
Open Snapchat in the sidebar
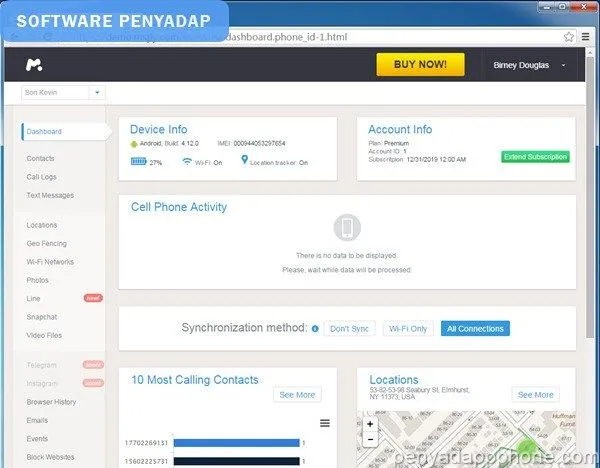click(42, 317)
